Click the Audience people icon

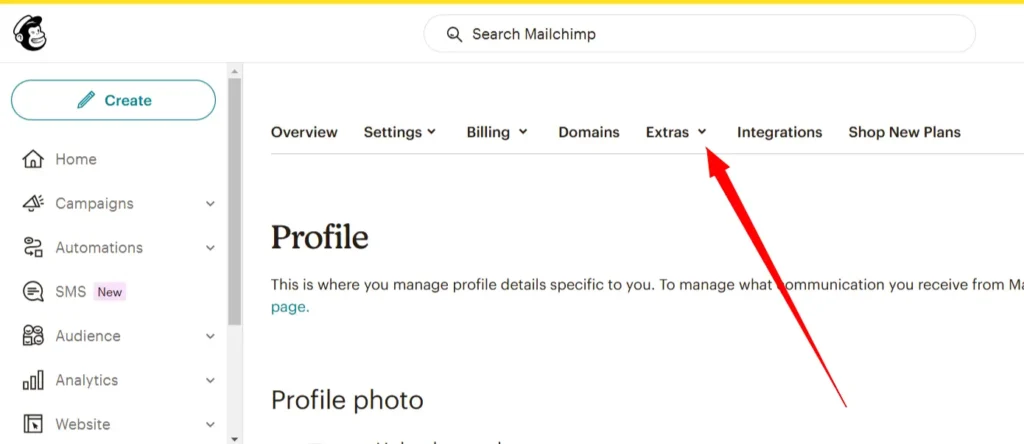point(33,336)
